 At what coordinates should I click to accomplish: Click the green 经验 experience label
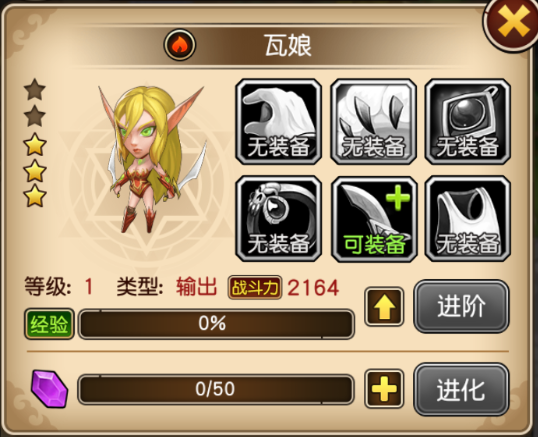pos(49,324)
